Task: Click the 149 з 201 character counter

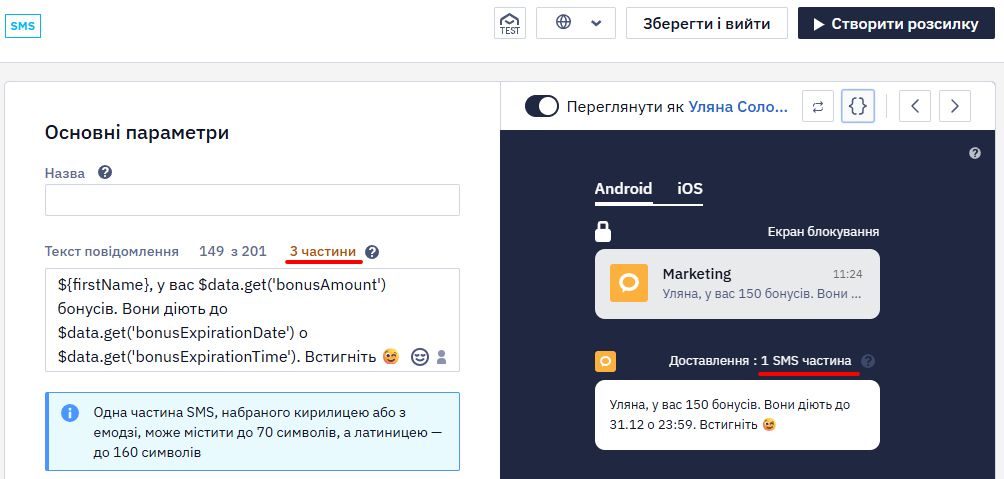Action: [x=232, y=252]
